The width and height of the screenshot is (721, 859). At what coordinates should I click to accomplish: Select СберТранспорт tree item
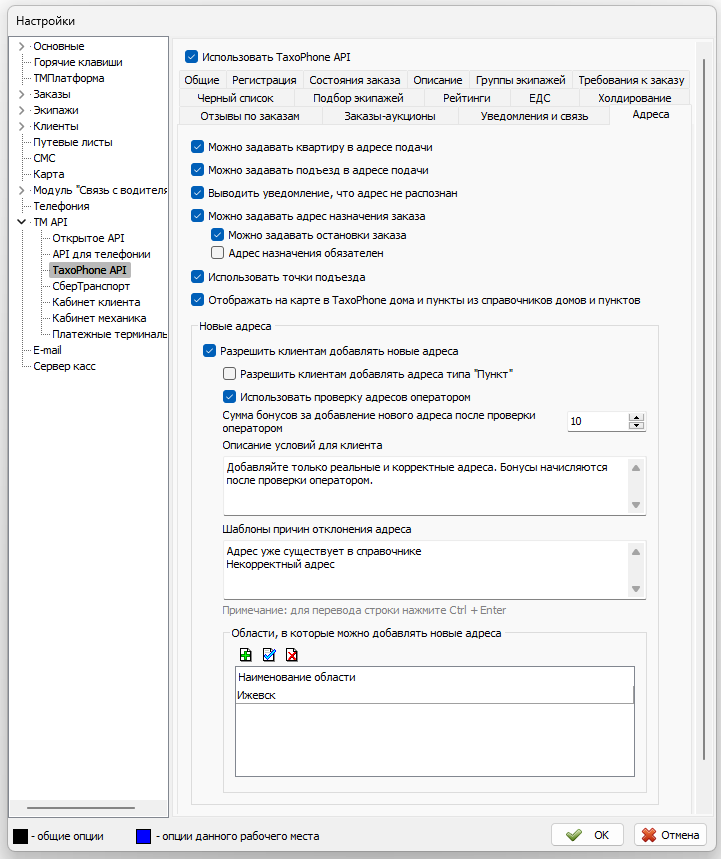pos(91,286)
